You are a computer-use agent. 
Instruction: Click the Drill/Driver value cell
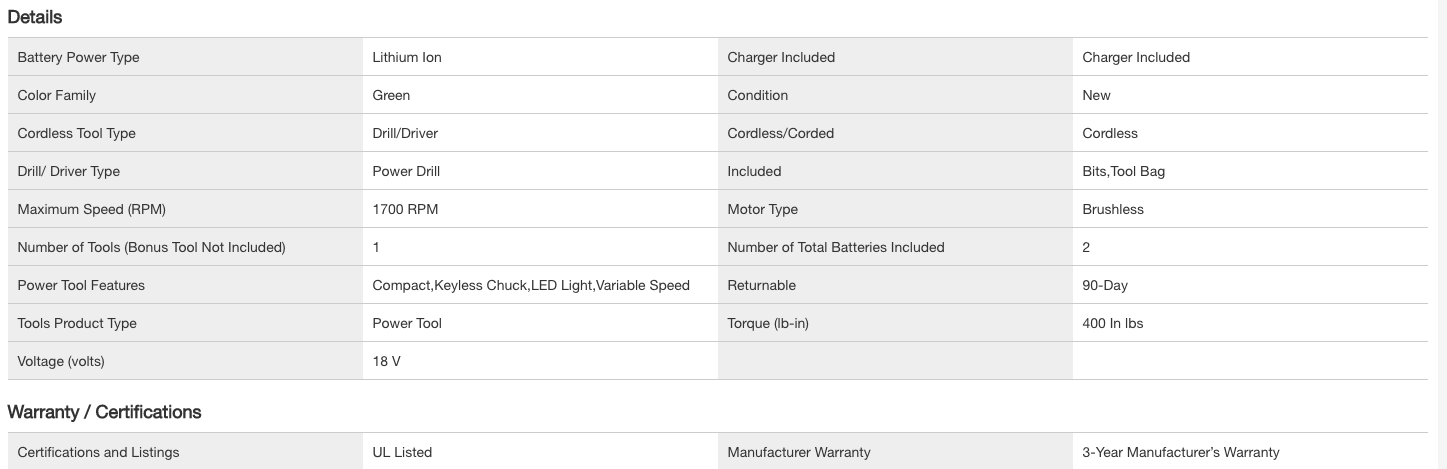405,133
